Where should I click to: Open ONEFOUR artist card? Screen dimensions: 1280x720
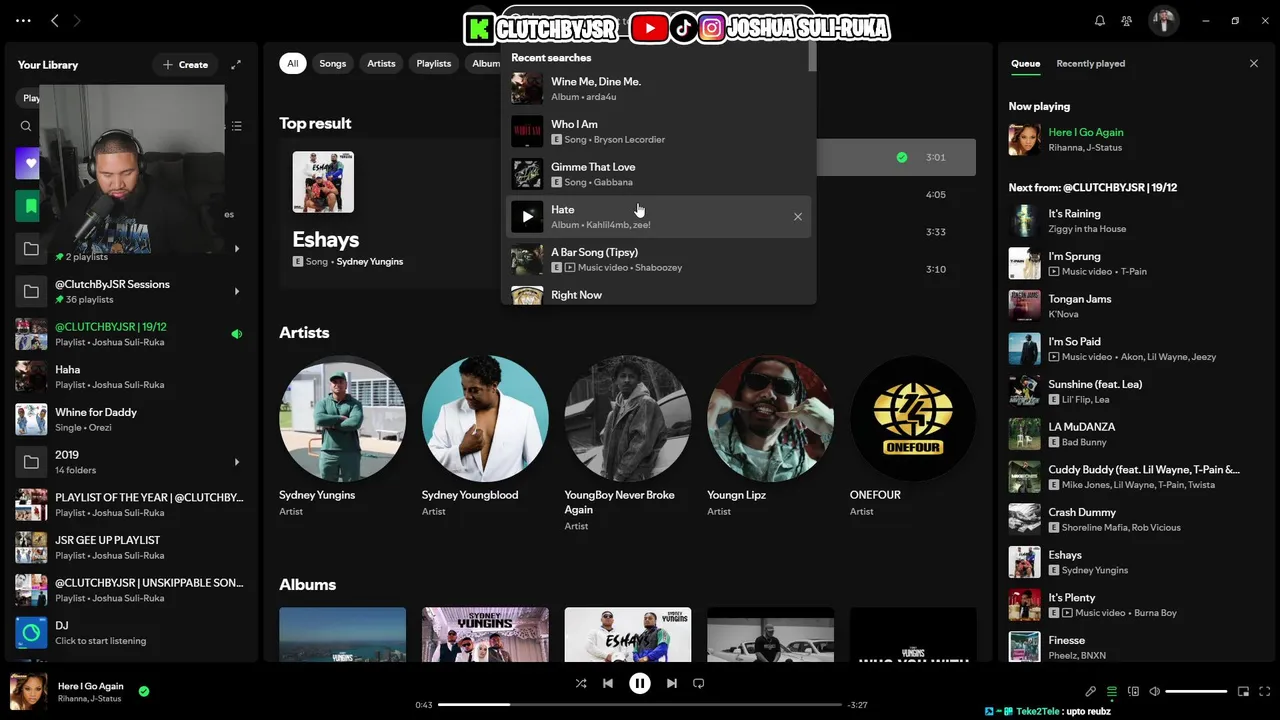913,437
